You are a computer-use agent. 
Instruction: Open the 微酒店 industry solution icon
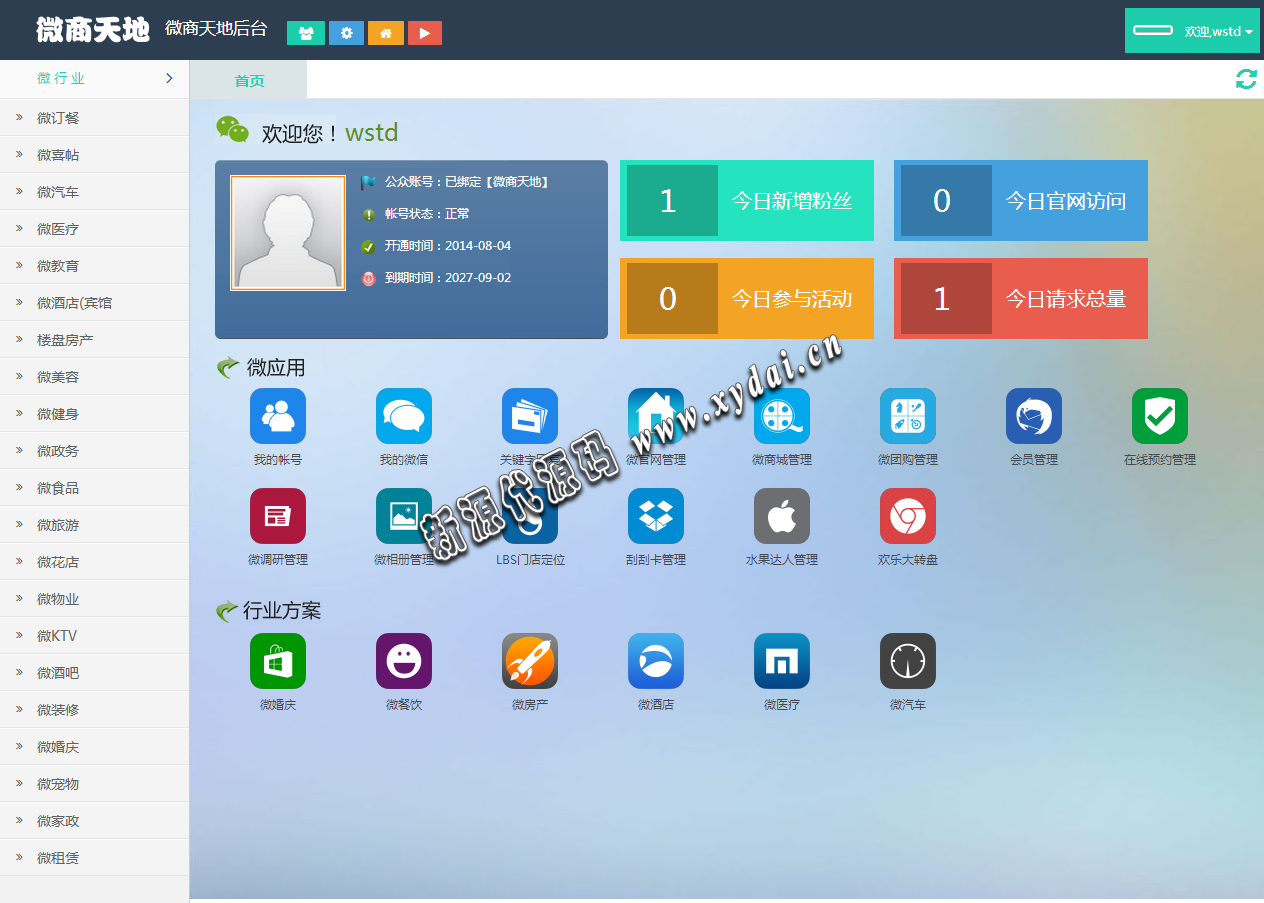[x=656, y=661]
